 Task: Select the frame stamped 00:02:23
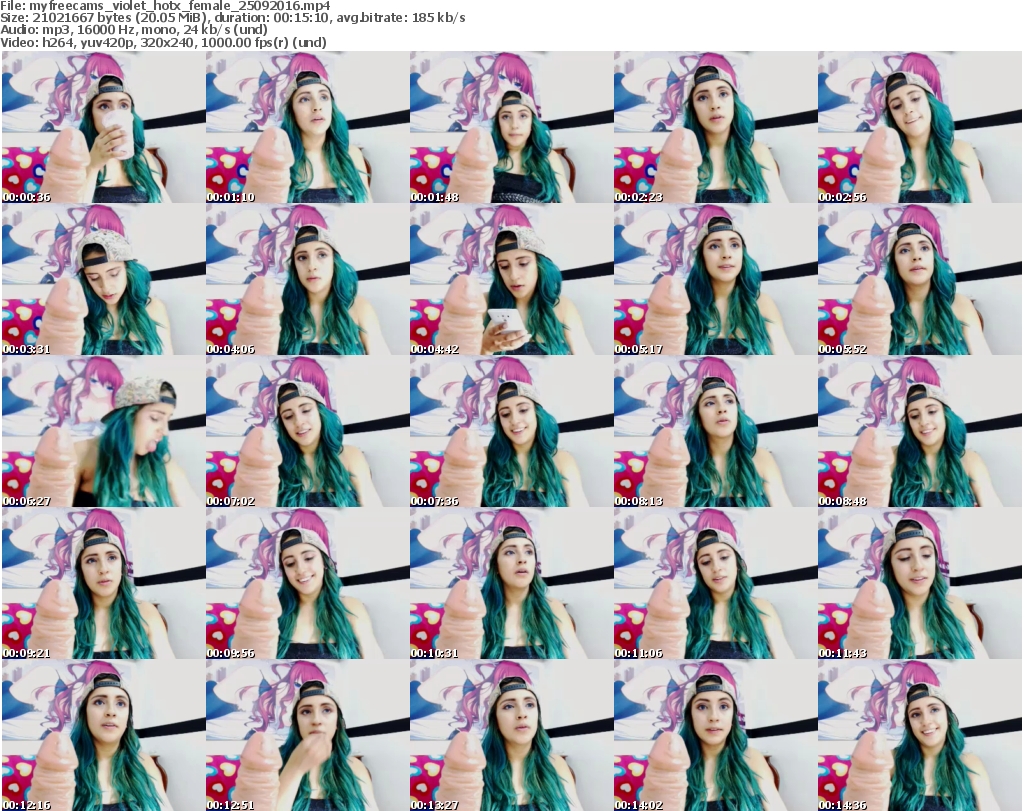tap(715, 127)
